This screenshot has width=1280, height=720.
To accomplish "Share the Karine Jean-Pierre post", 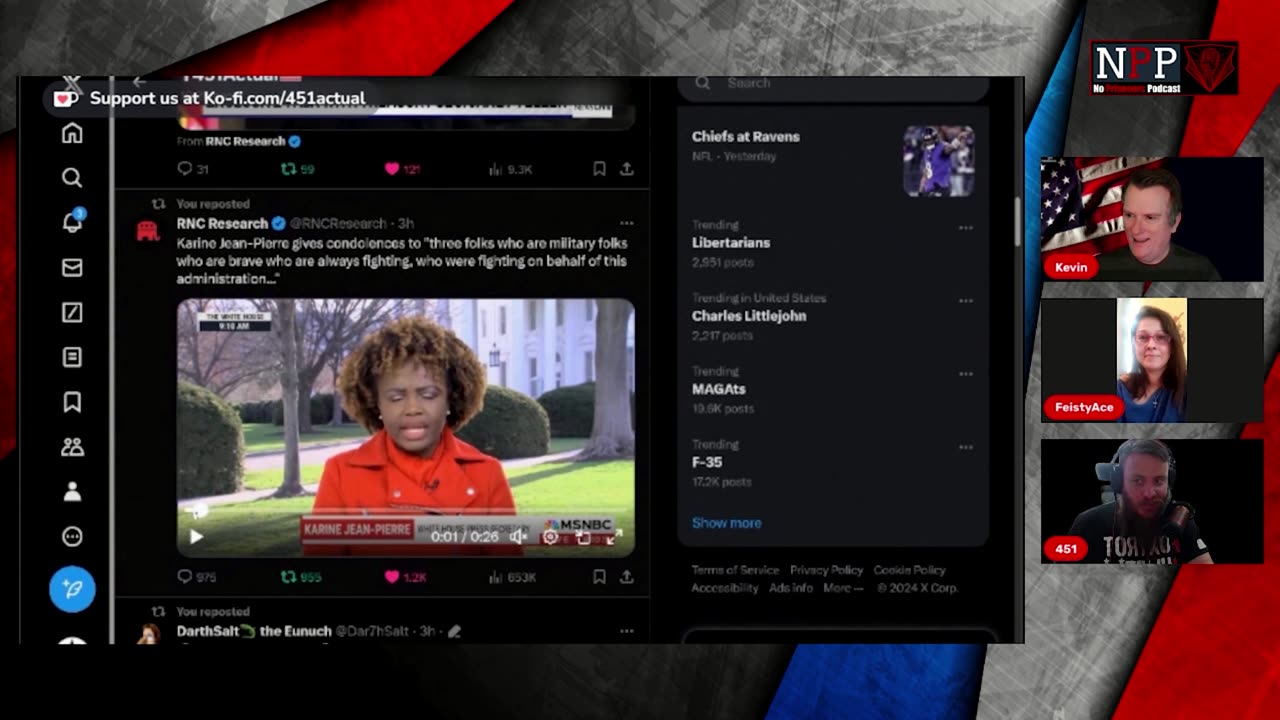I will (626, 577).
